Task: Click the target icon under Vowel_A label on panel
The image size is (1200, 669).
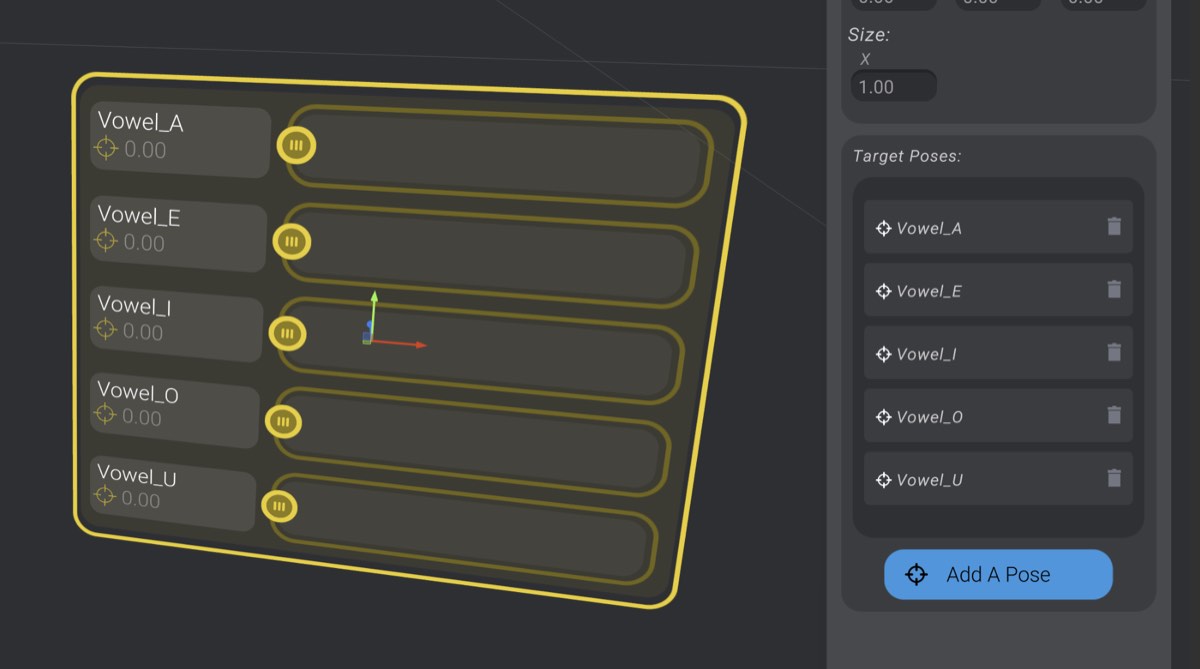Action: coord(106,149)
